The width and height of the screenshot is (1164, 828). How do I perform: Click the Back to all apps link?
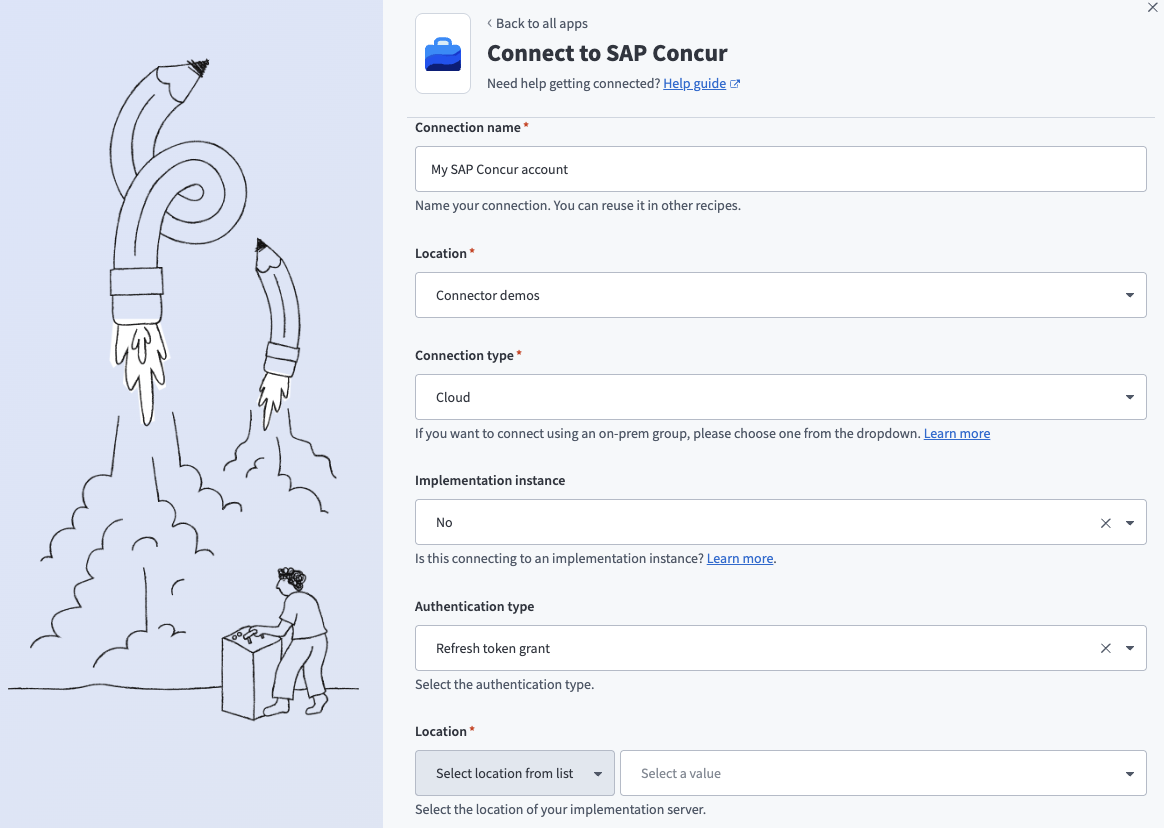542,23
